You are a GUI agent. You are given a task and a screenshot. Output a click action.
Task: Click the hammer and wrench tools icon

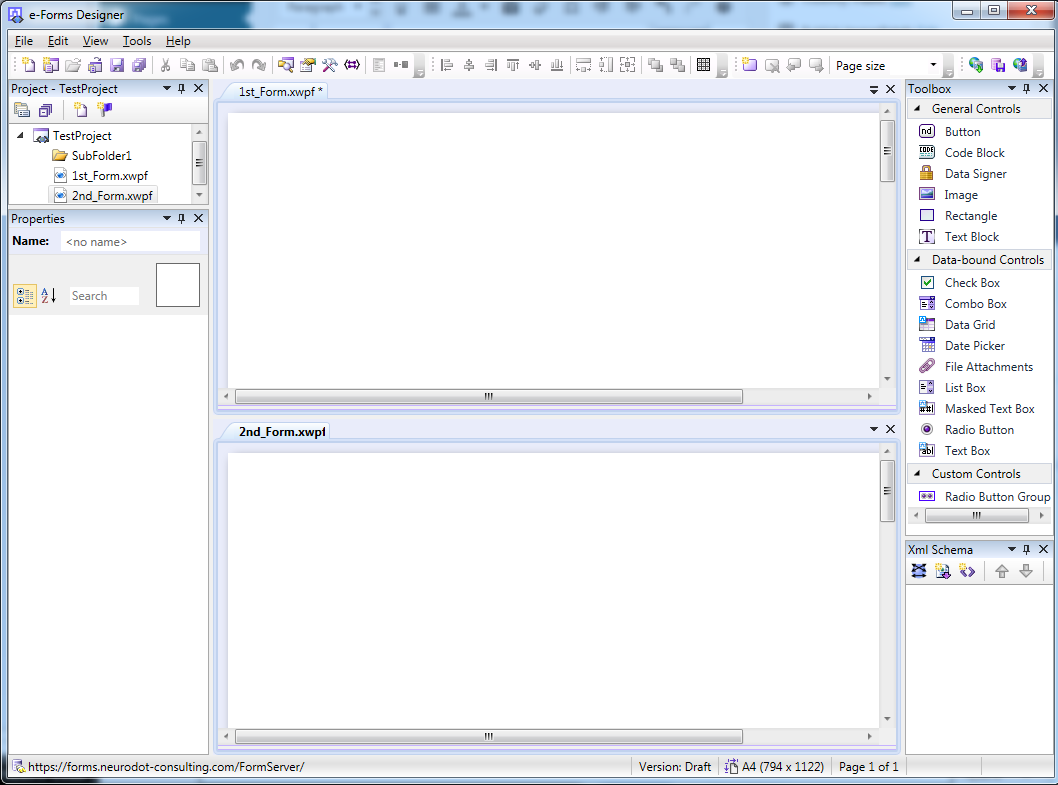point(329,65)
